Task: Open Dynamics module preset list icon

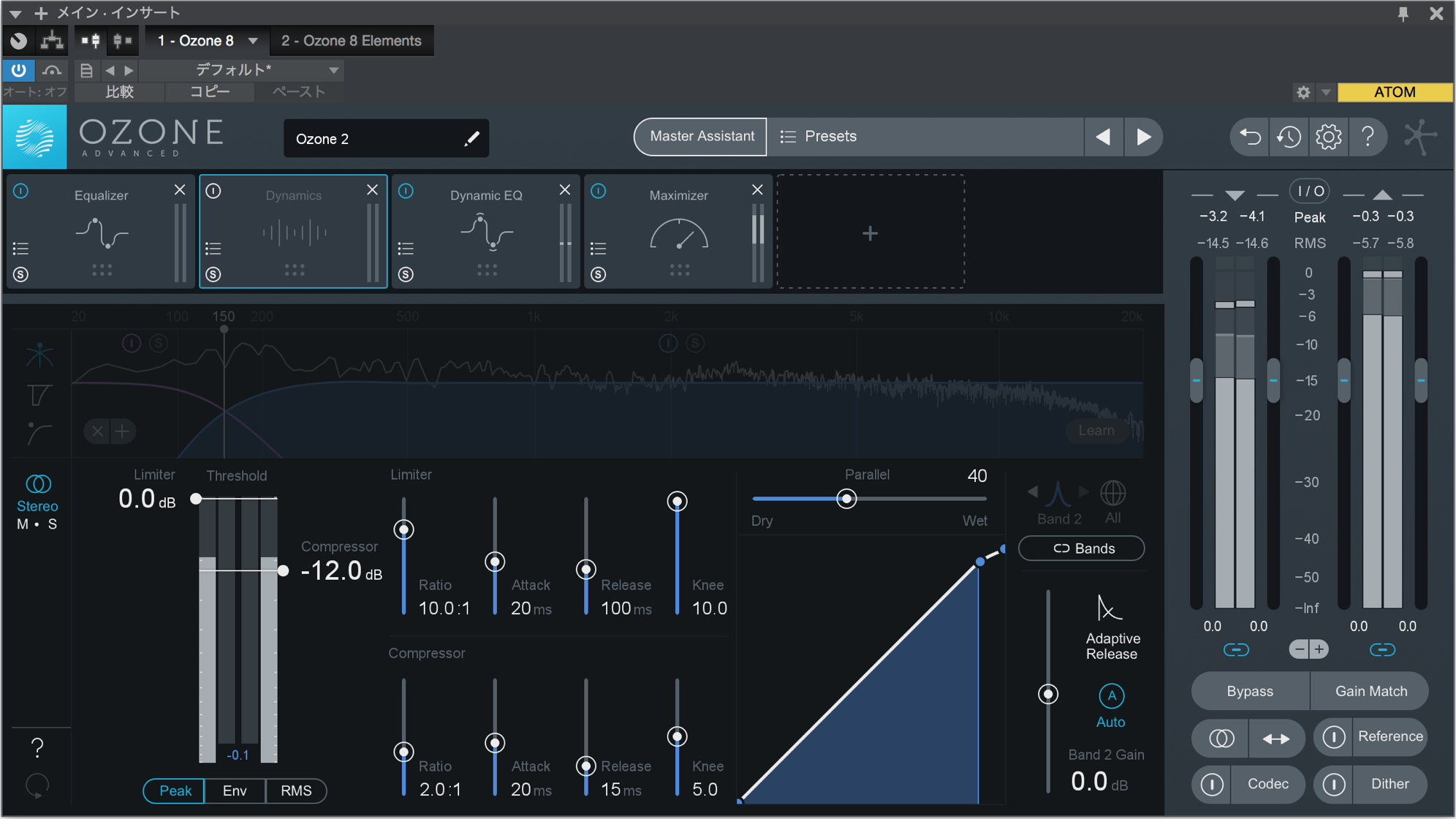Action: [x=213, y=249]
